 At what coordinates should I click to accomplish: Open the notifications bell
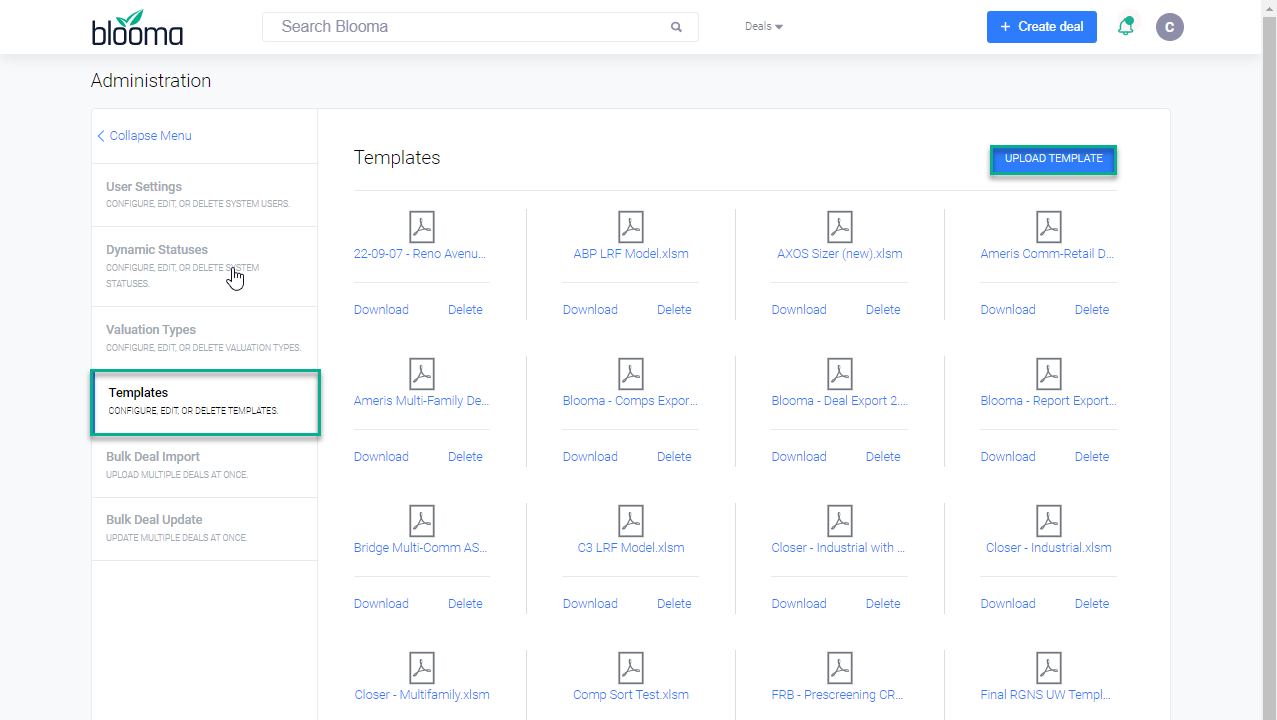1126,27
